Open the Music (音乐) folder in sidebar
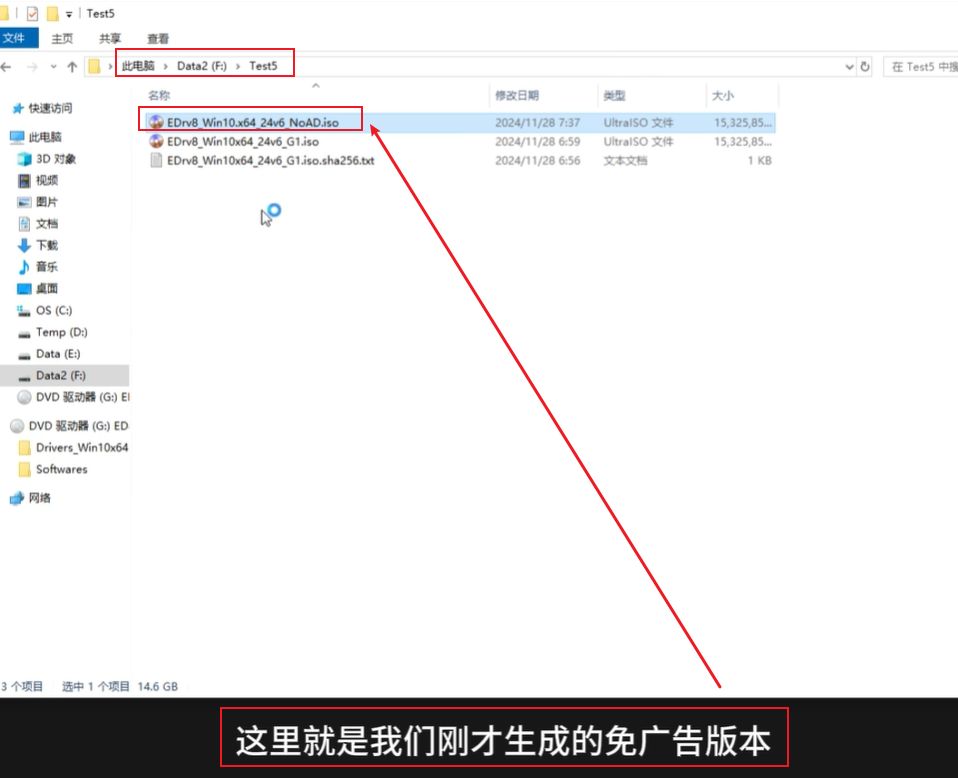Image resolution: width=958 pixels, height=778 pixels. tap(46, 267)
